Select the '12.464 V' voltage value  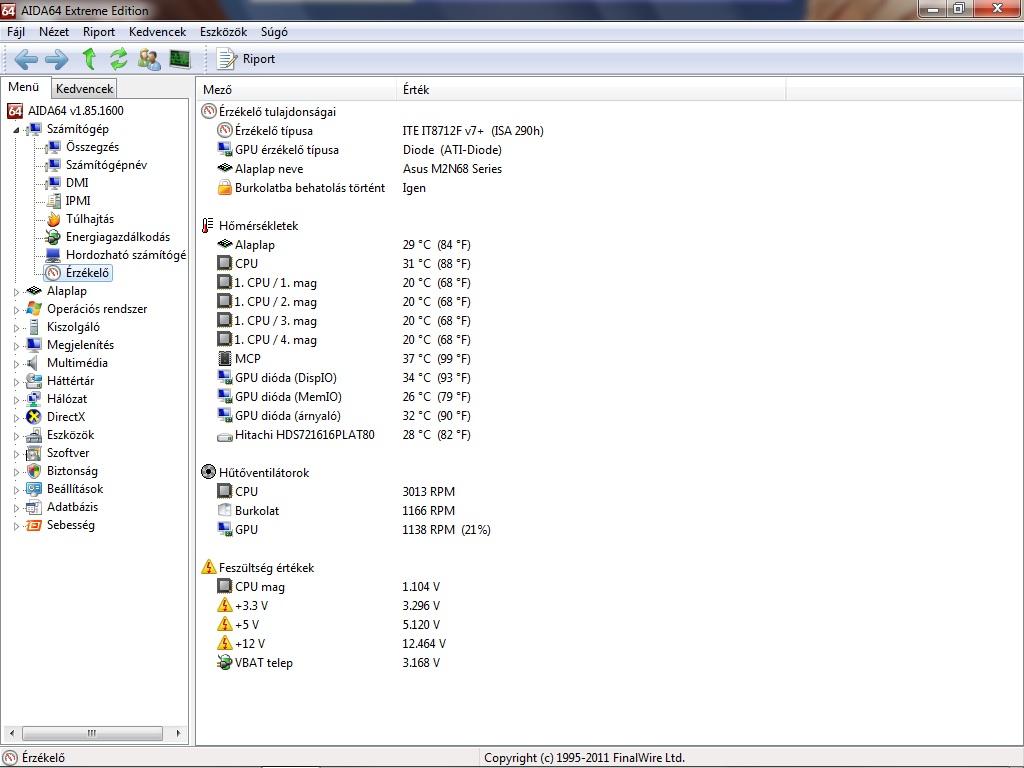pyautogui.click(x=424, y=644)
